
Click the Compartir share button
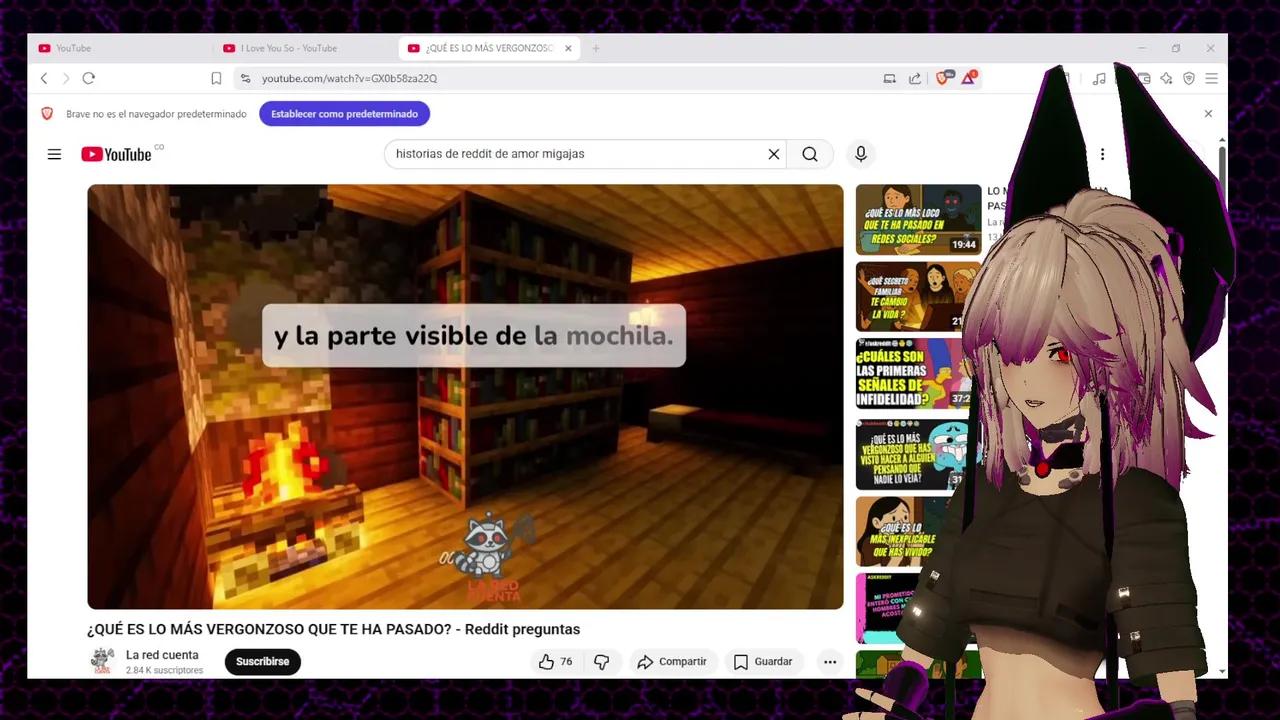click(x=672, y=661)
